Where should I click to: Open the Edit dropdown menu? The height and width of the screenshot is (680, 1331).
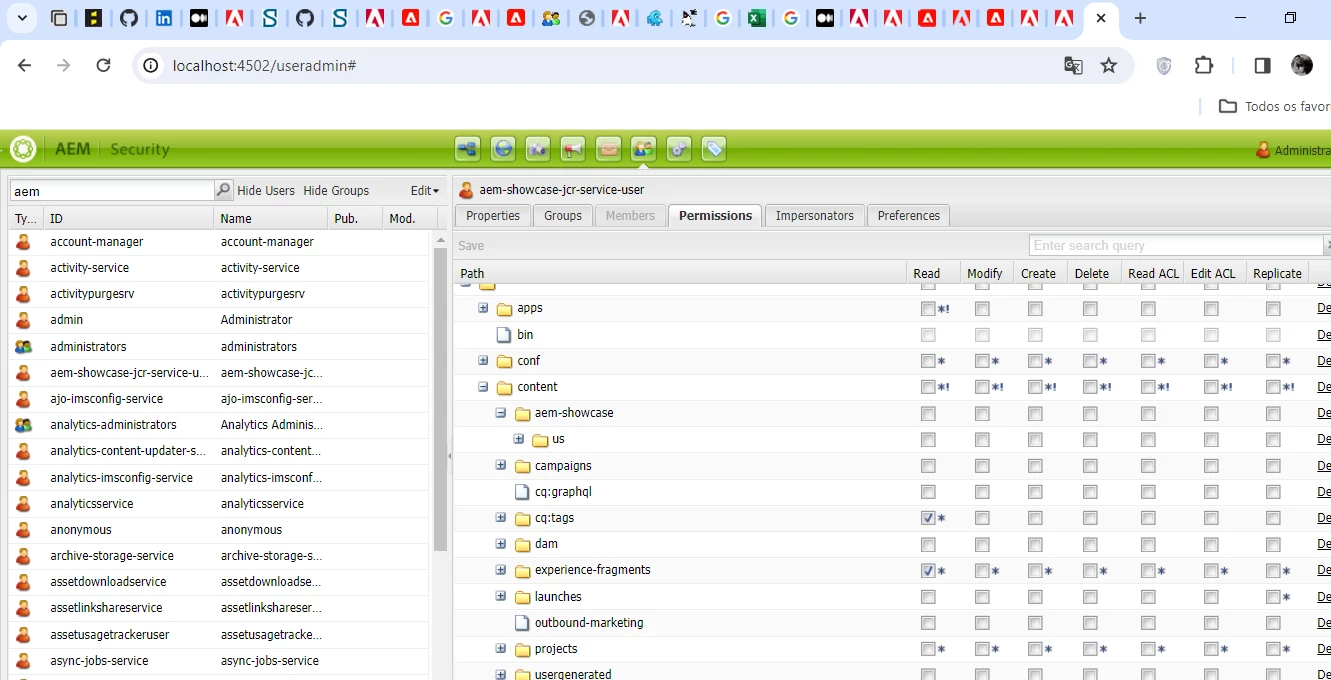click(424, 190)
